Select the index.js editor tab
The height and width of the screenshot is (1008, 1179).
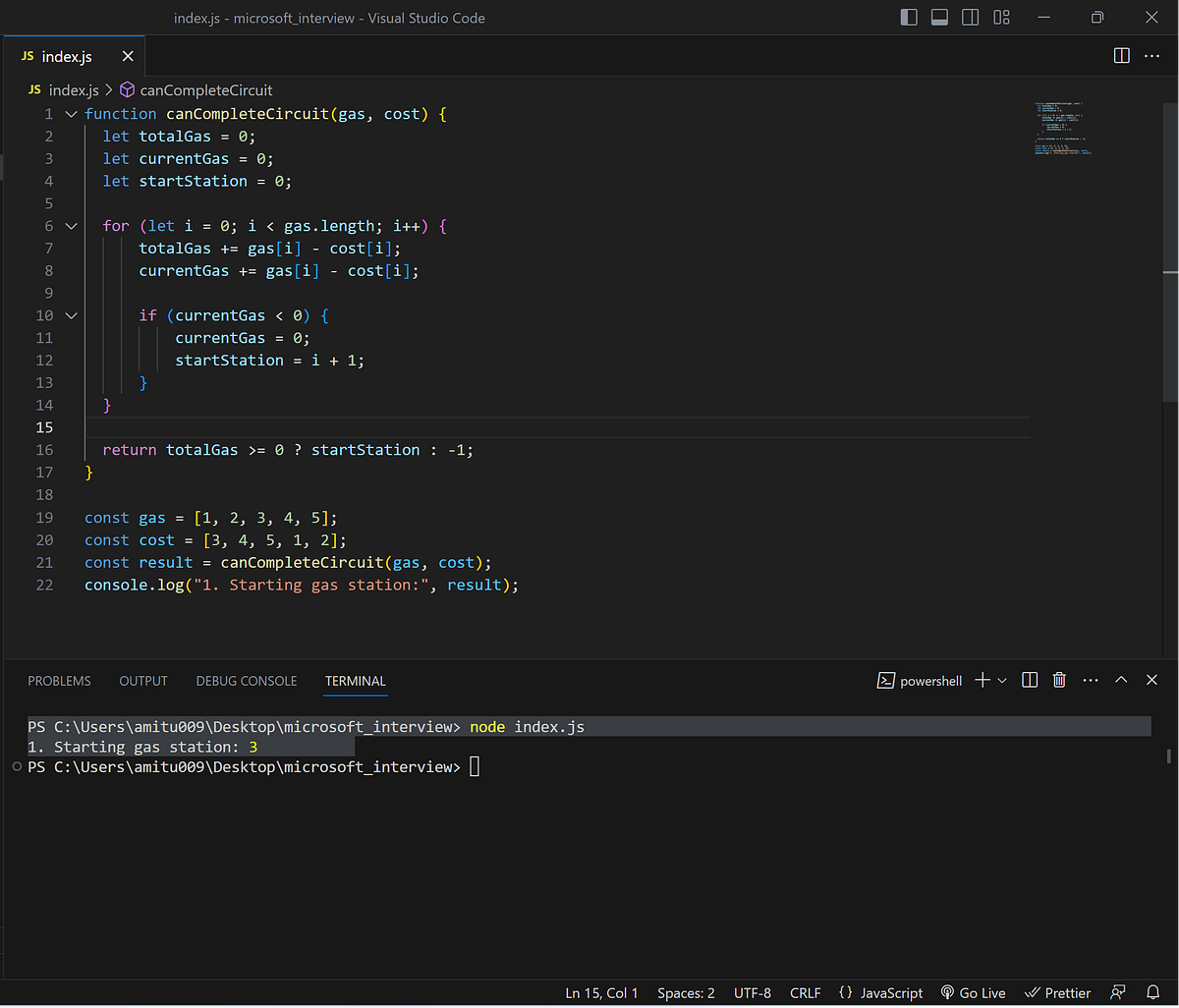click(75, 57)
